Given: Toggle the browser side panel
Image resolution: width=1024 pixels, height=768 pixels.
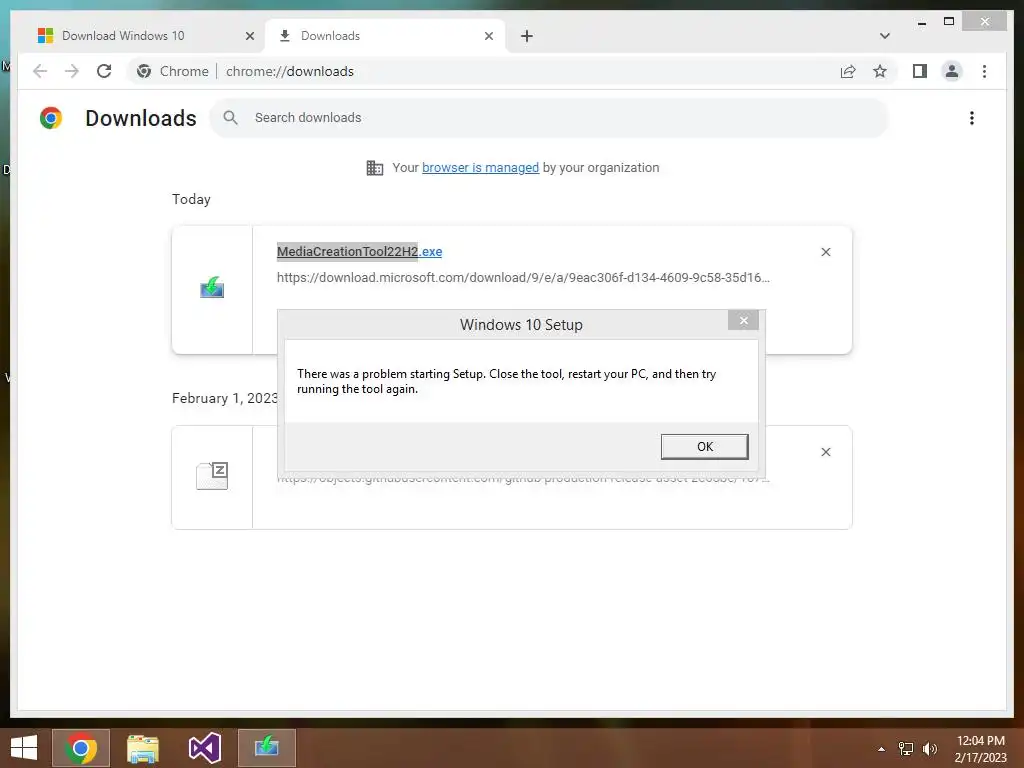Looking at the screenshot, I should tap(920, 71).
